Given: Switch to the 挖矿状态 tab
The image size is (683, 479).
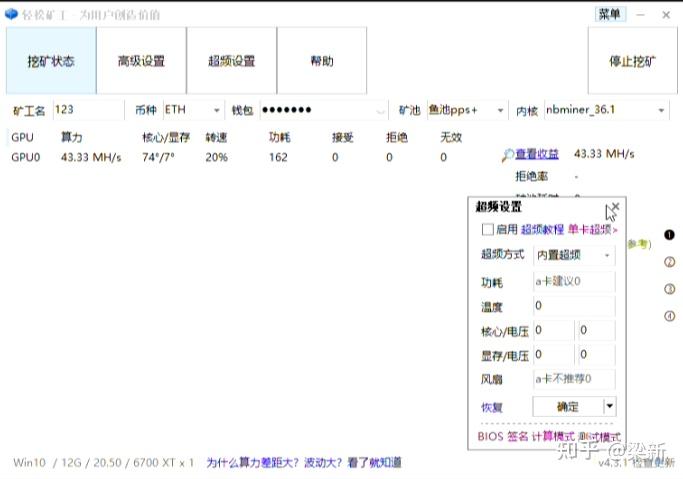Looking at the screenshot, I should tap(51, 61).
